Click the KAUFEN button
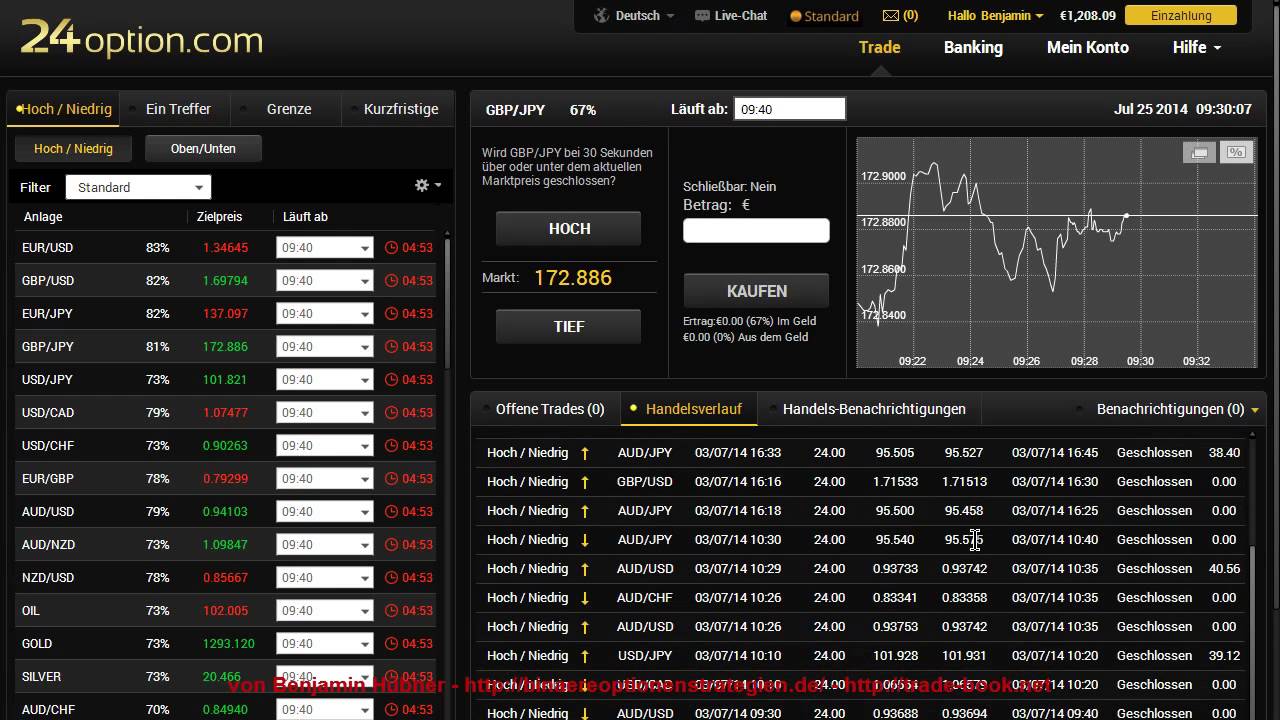The height and width of the screenshot is (720, 1280). (757, 291)
